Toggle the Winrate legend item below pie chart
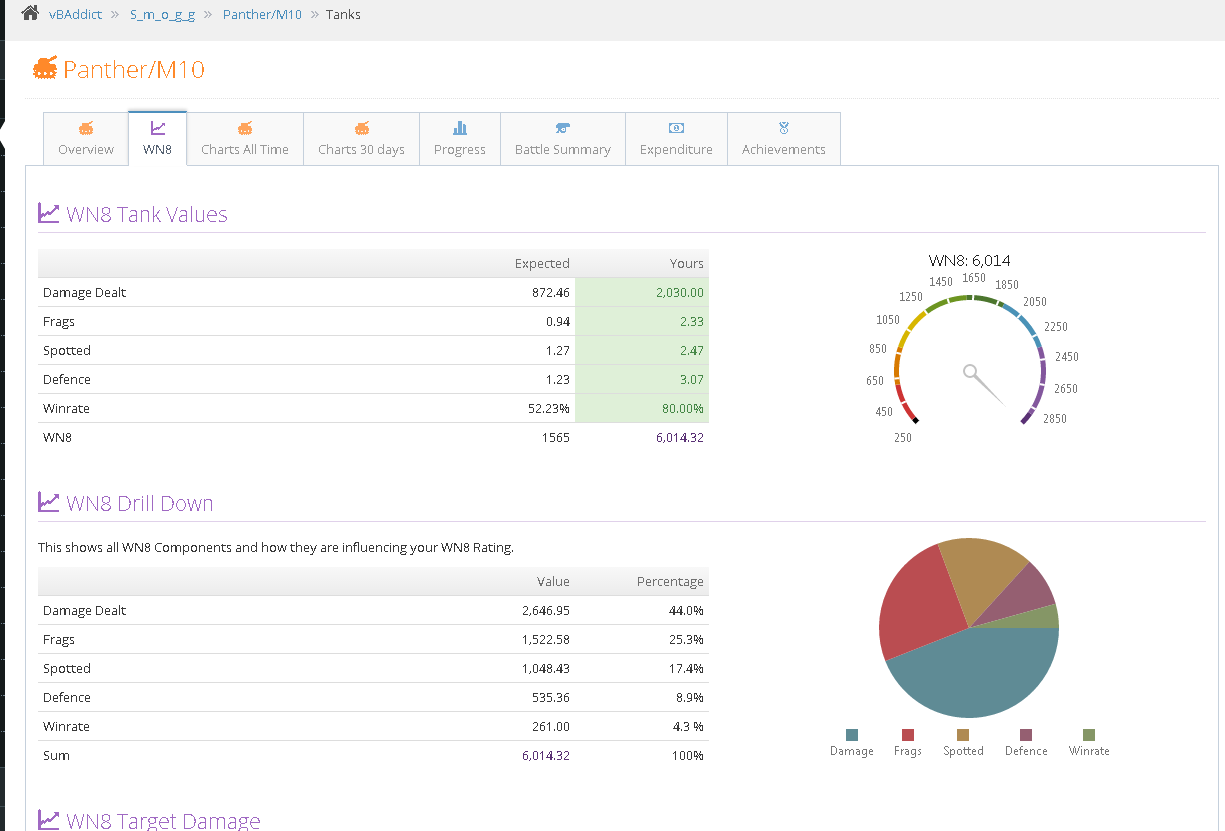 coord(1089,743)
